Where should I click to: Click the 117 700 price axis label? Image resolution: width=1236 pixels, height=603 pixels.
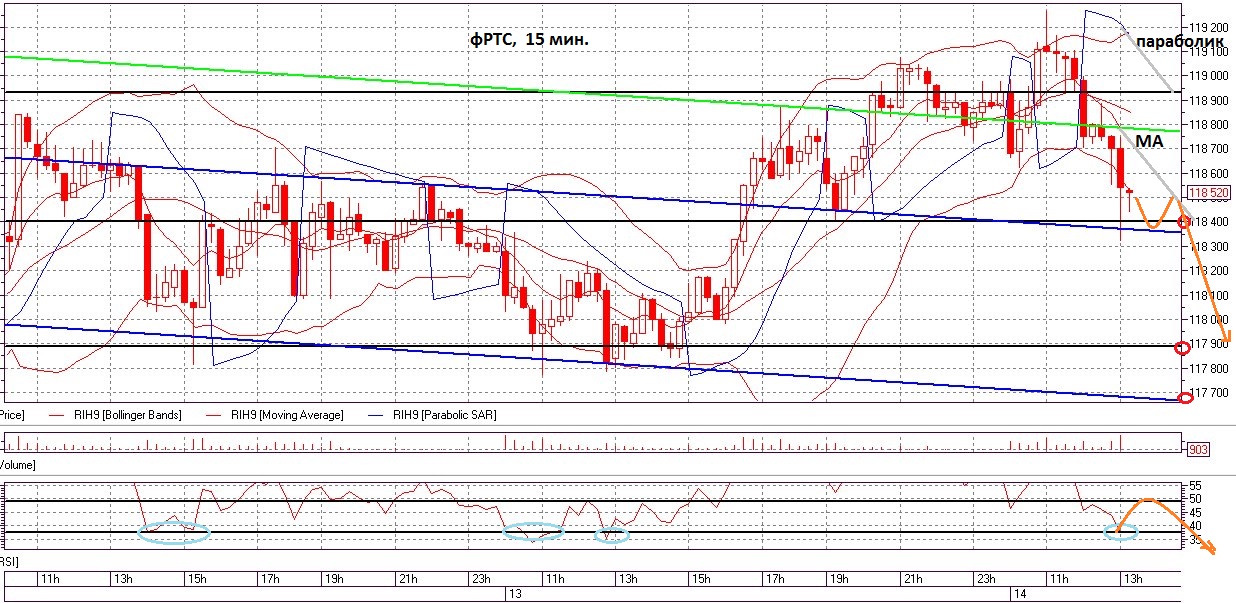click(1208, 393)
